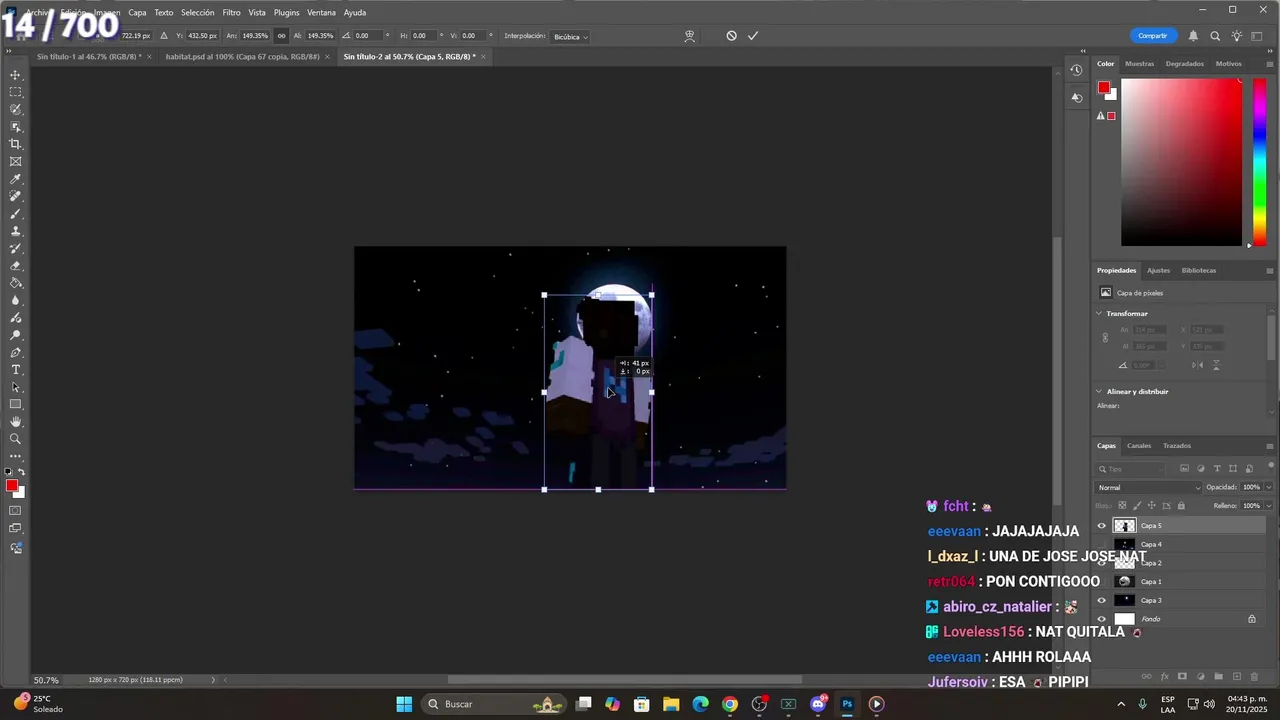1280x720 pixels.
Task: Switch to the Ajustes tab
Action: [x=1158, y=270]
